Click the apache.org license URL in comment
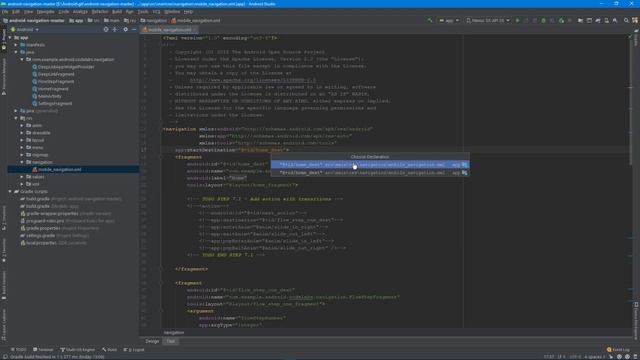The height and width of the screenshot is (360, 640). point(253,80)
